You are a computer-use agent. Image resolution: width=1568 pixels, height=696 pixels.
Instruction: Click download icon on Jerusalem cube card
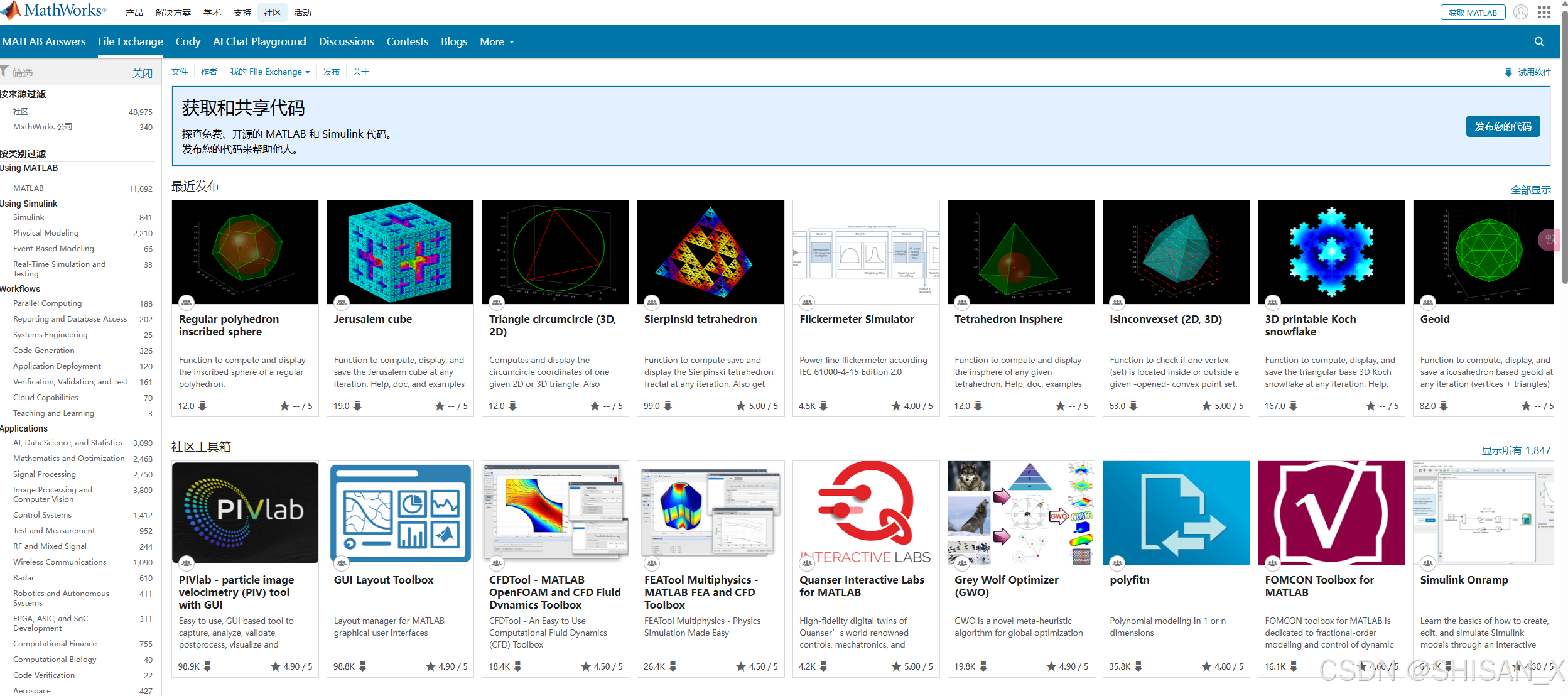click(x=357, y=406)
